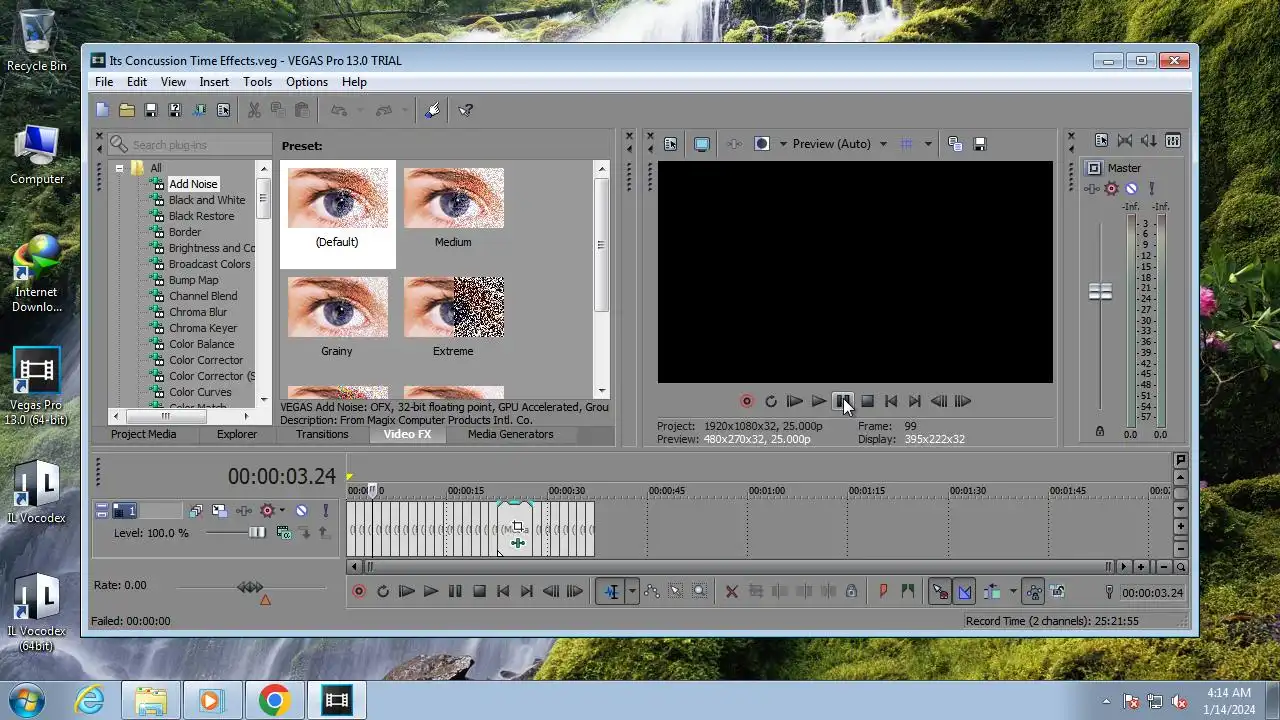The height and width of the screenshot is (720, 1280).
Task: Stop playback in the timeline transport
Action: 479,592
